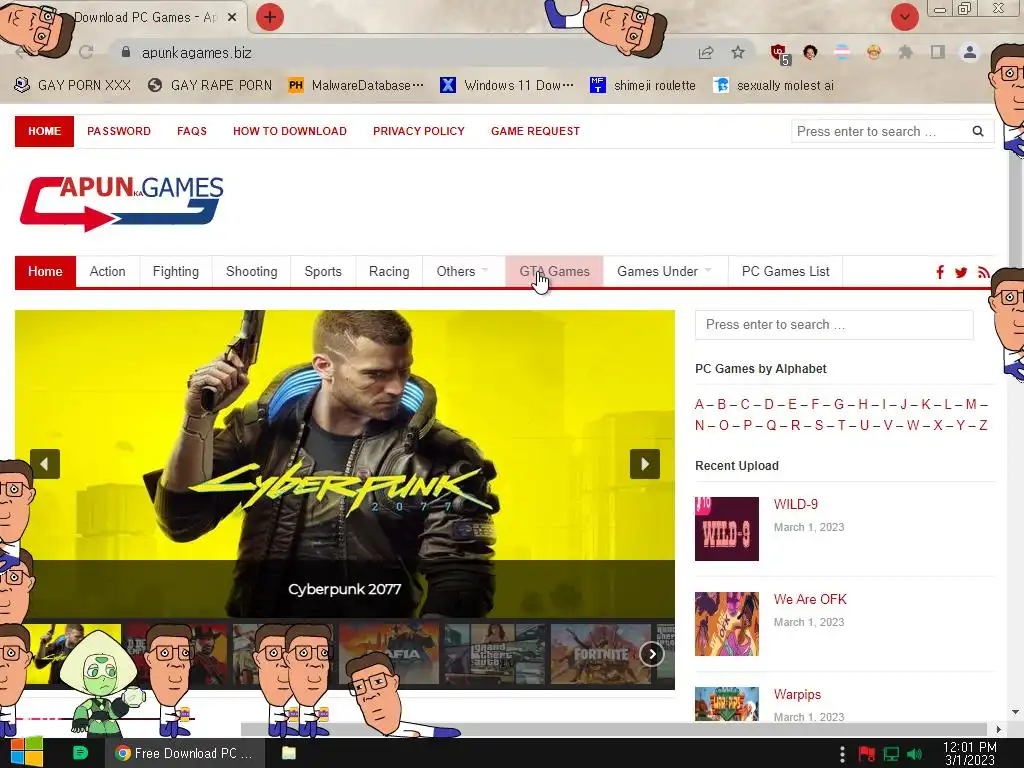The height and width of the screenshot is (768, 1024).
Task: Click the address bar URL
Action: (197, 53)
